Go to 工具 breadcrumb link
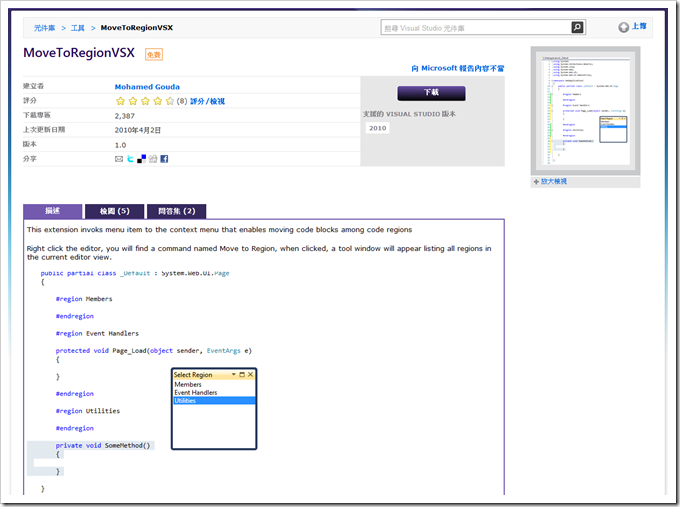Screen dimensions: 680x507 click(x=78, y=28)
